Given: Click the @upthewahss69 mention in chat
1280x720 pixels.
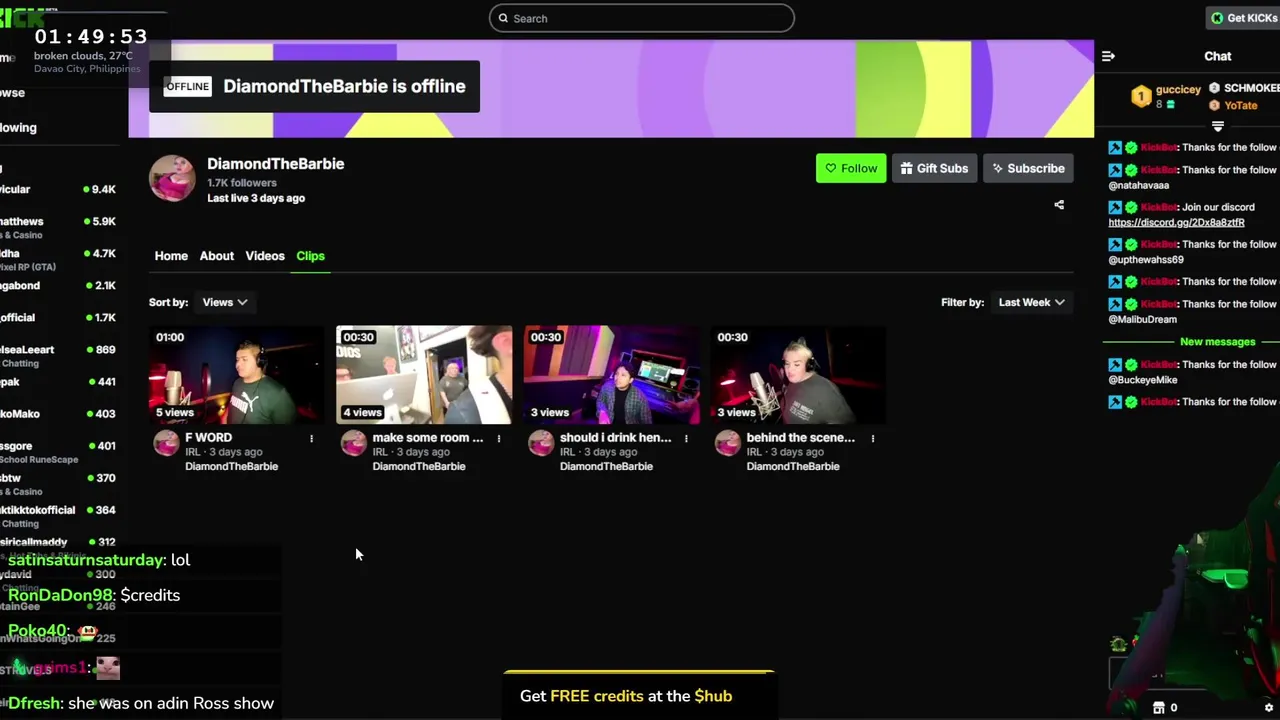Looking at the screenshot, I should (1146, 260).
